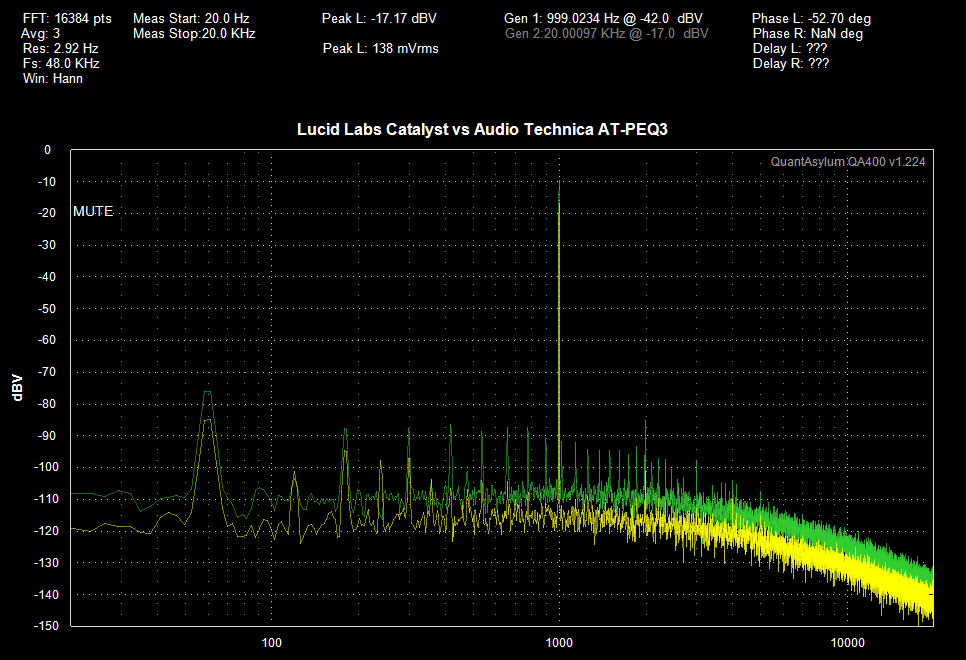This screenshot has height=660, width=966.
Task: Click Peak L: 138 mVrms reading
Action: [381, 48]
